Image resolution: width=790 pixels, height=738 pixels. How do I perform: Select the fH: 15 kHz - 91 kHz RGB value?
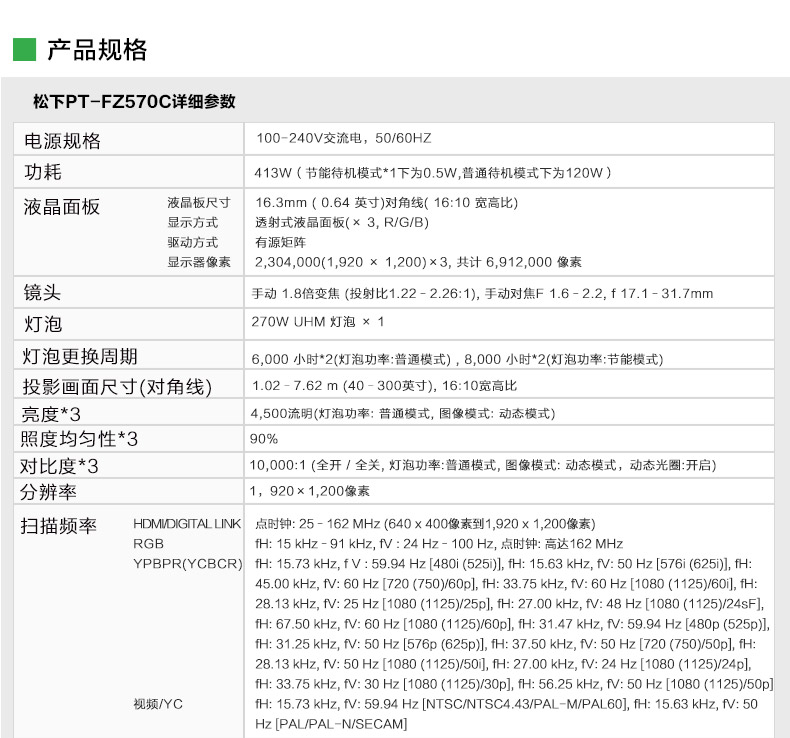point(439,544)
